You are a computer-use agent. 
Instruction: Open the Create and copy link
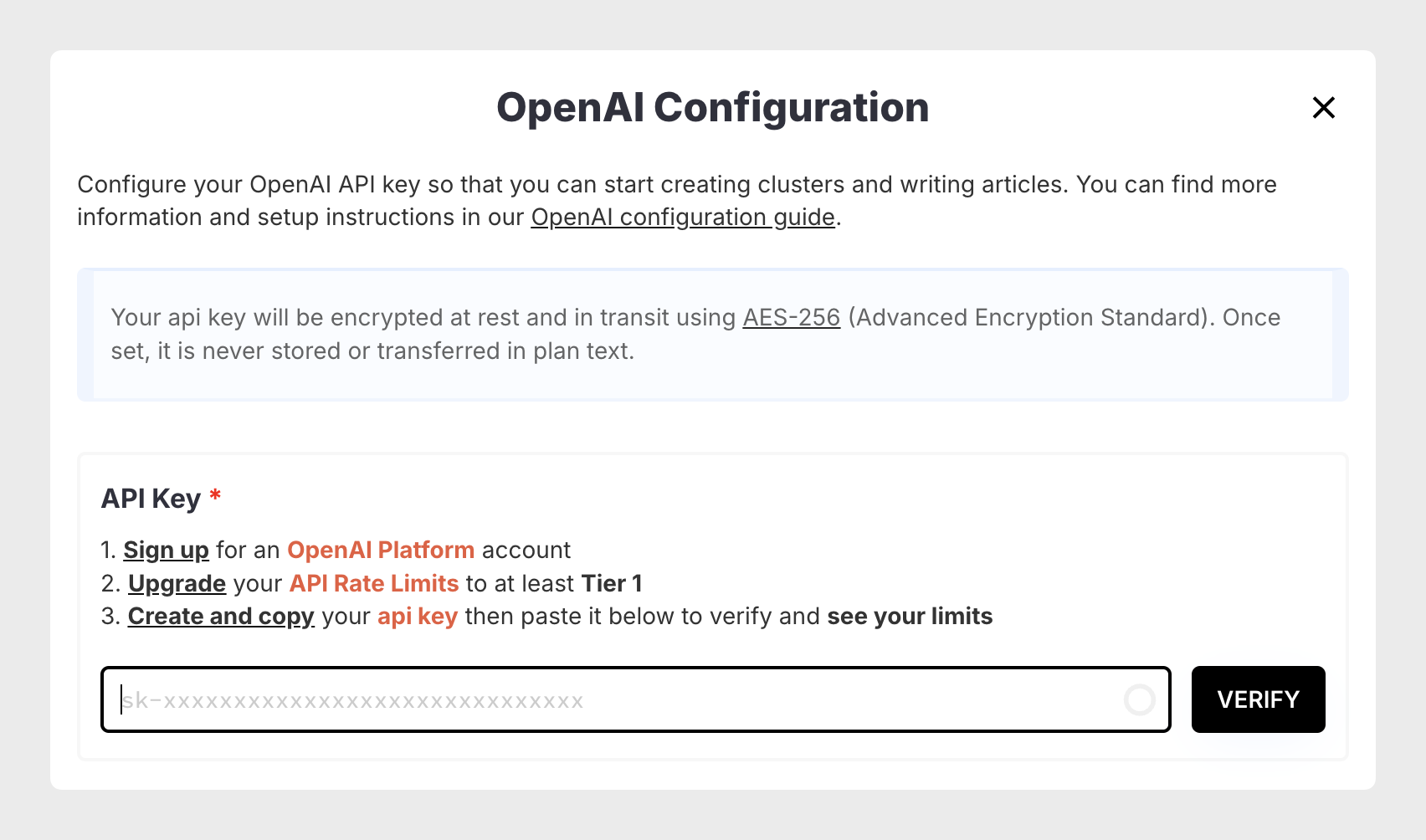click(x=221, y=617)
